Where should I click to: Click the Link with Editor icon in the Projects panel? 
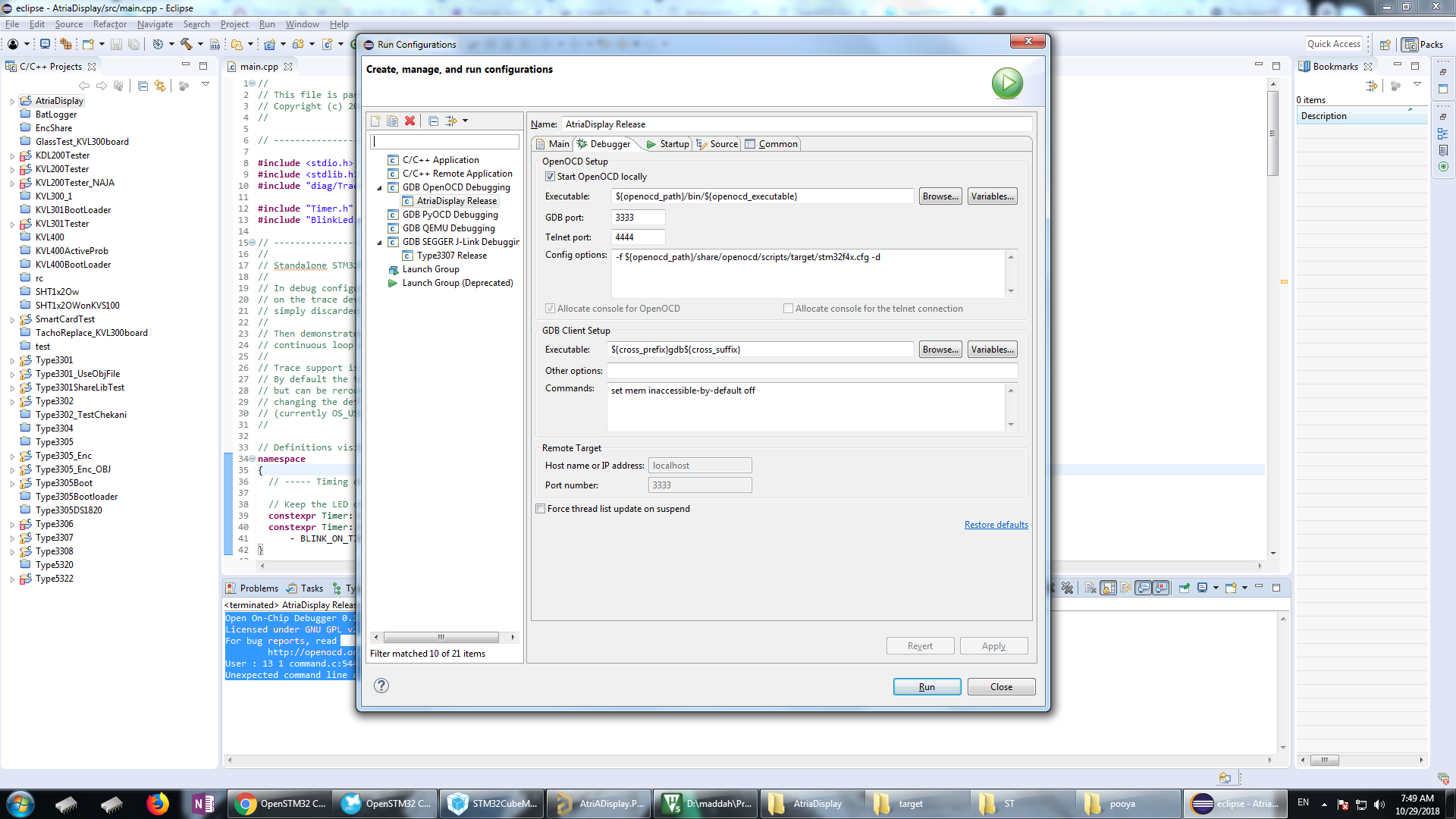(160, 86)
